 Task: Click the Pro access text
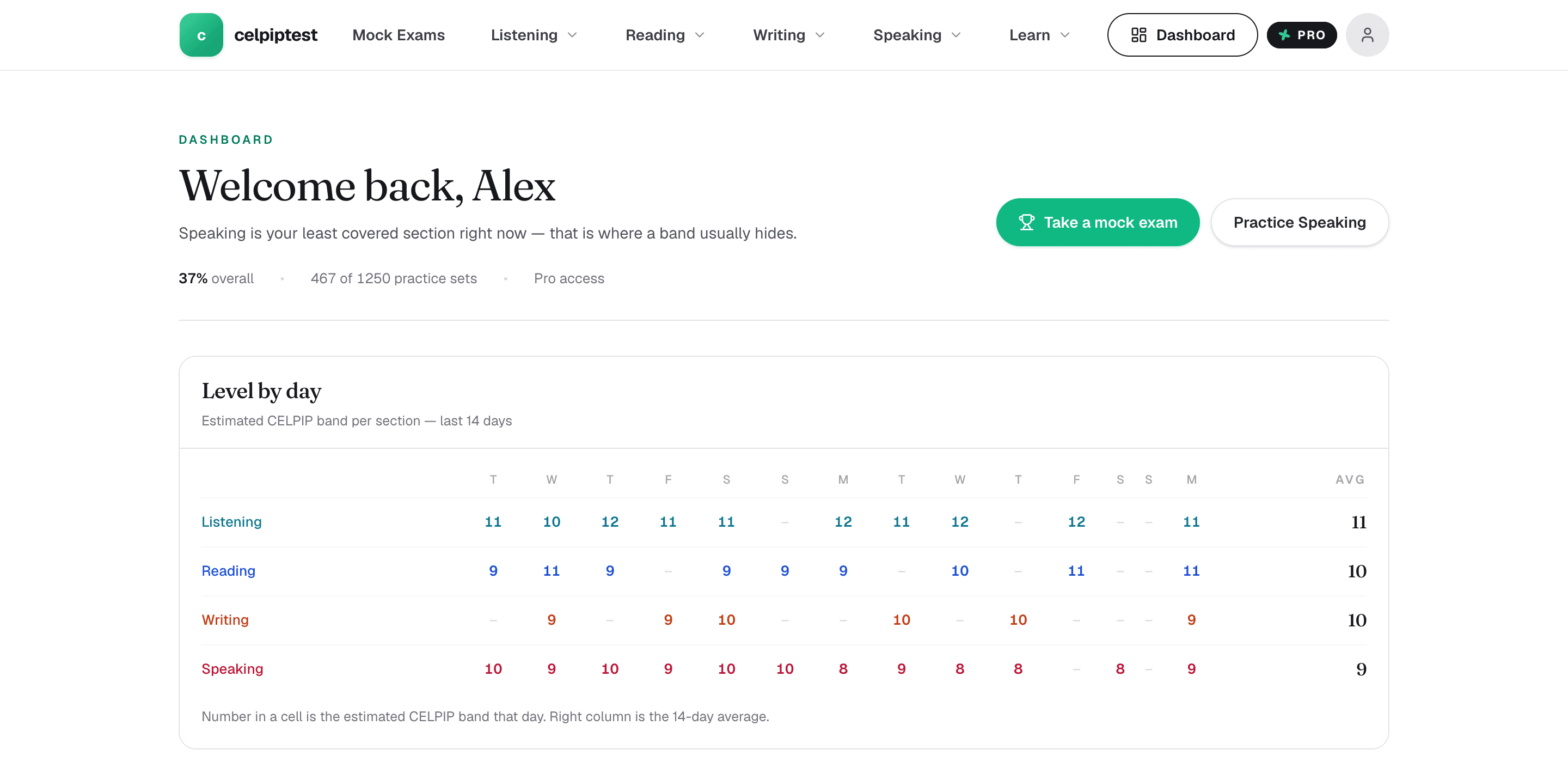568,278
